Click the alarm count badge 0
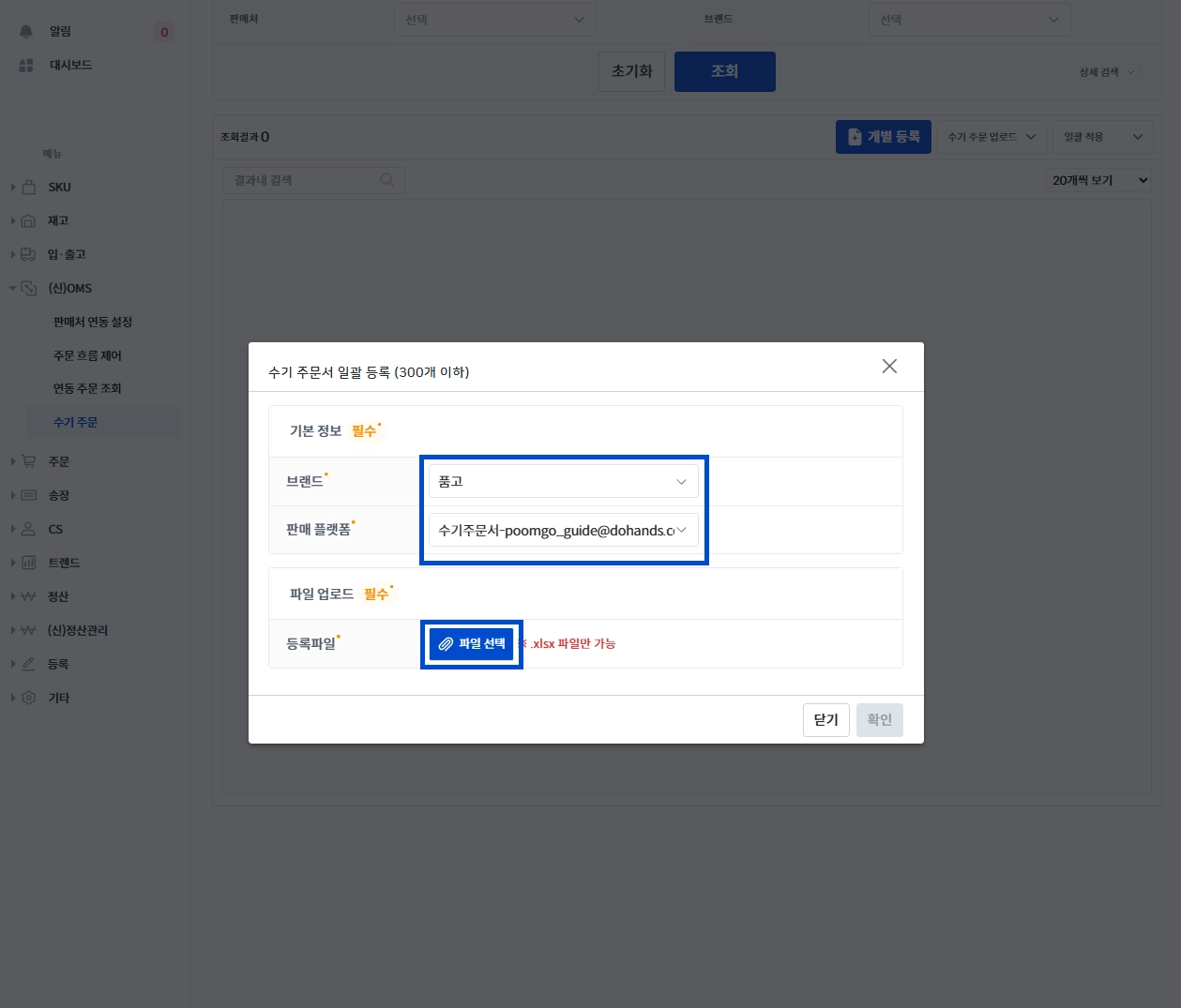 pyautogui.click(x=164, y=32)
